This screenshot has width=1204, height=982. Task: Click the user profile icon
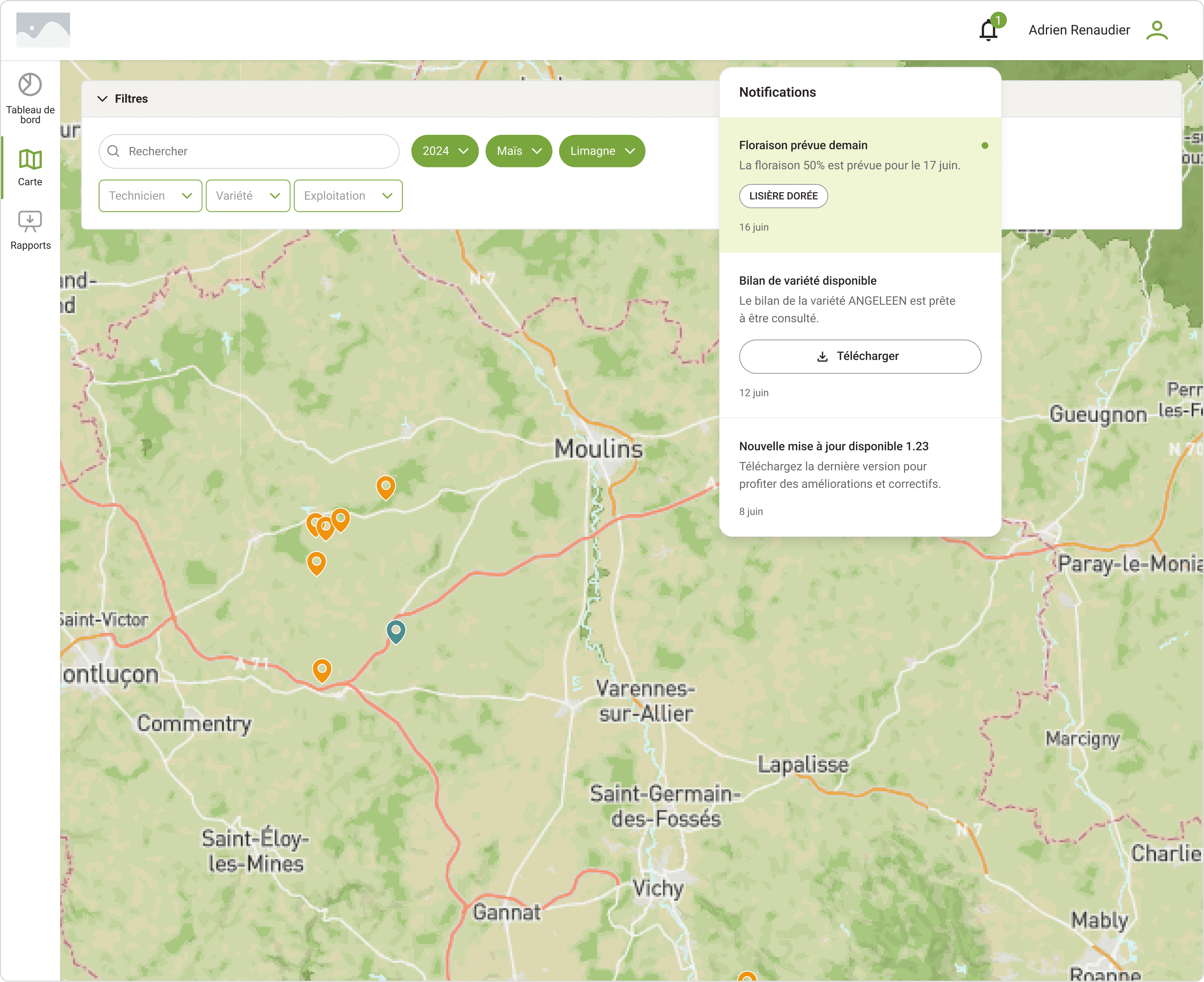(1157, 30)
